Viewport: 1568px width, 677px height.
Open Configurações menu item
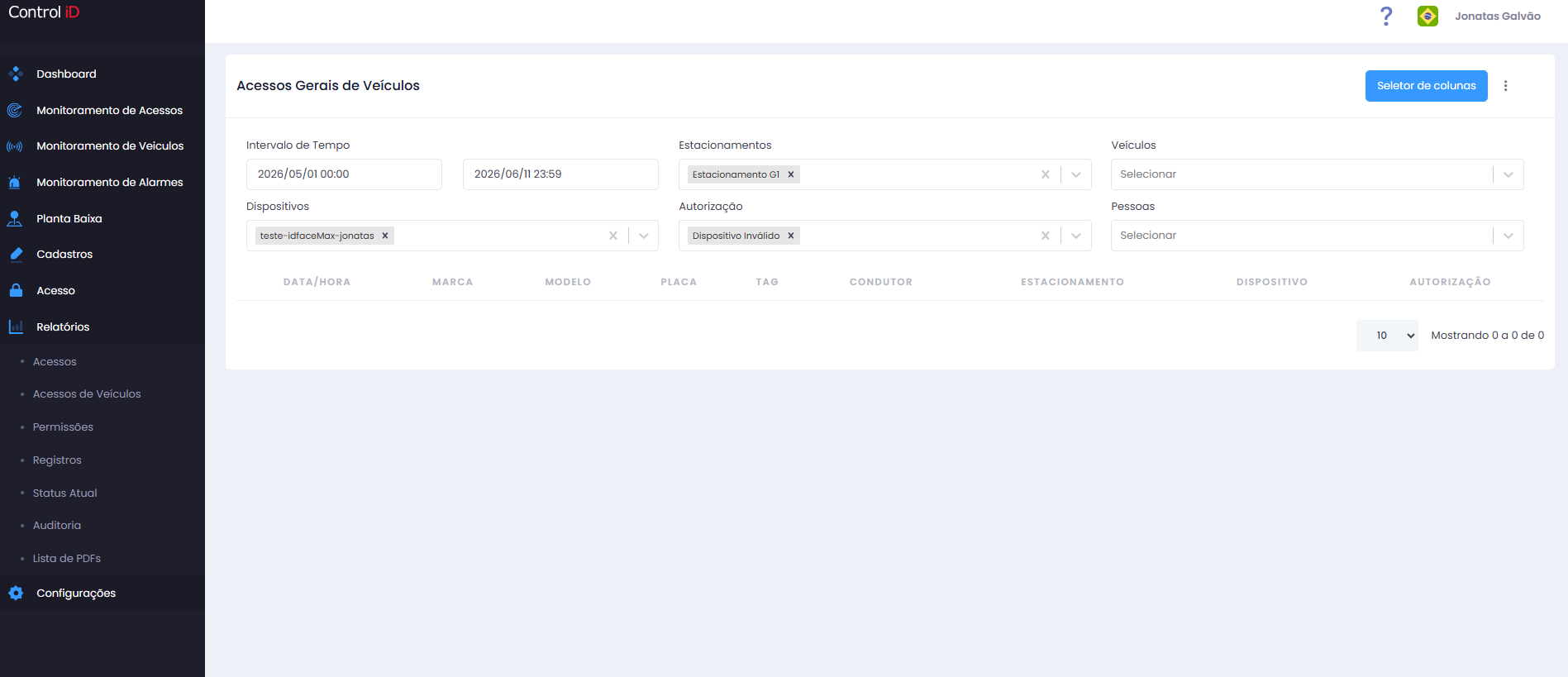tap(102, 593)
